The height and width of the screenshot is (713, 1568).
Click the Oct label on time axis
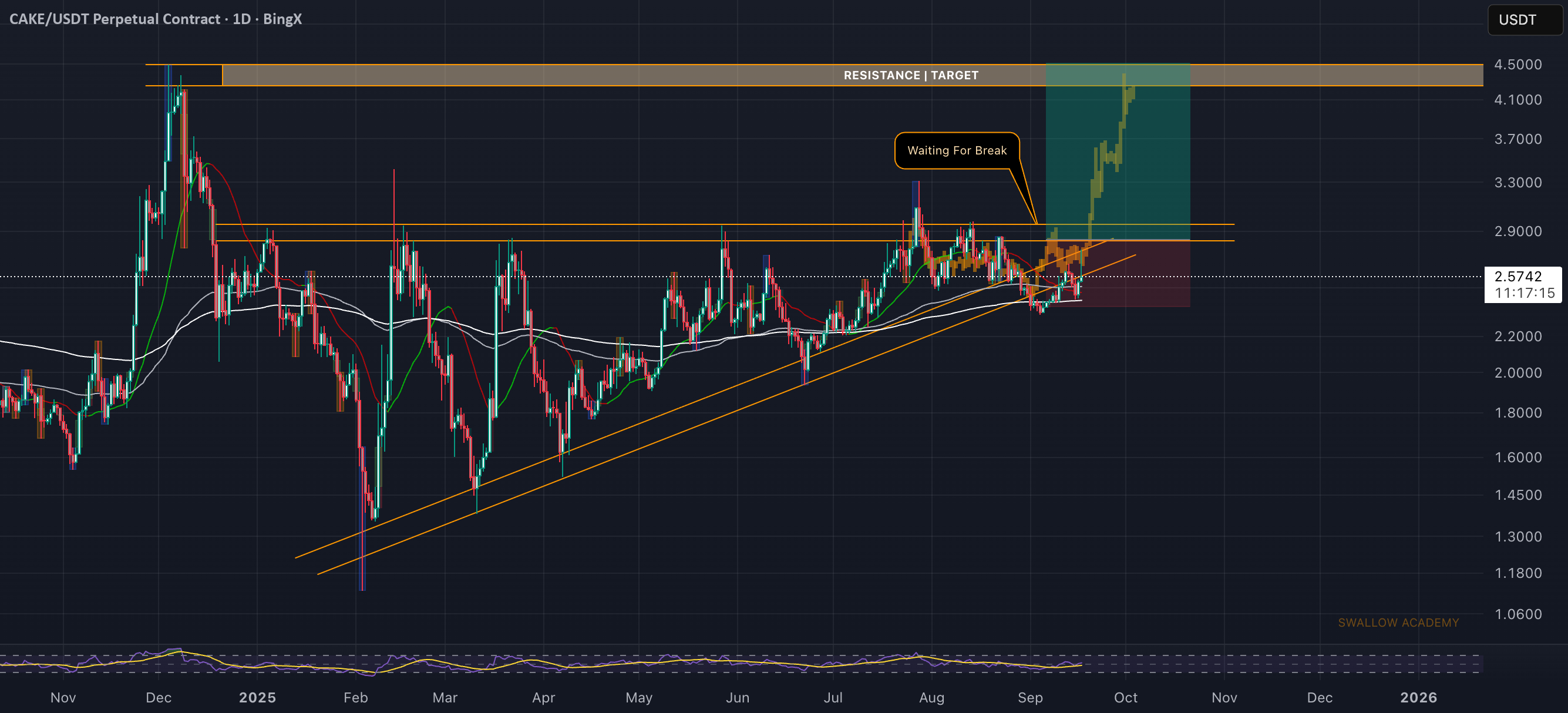(x=1125, y=697)
